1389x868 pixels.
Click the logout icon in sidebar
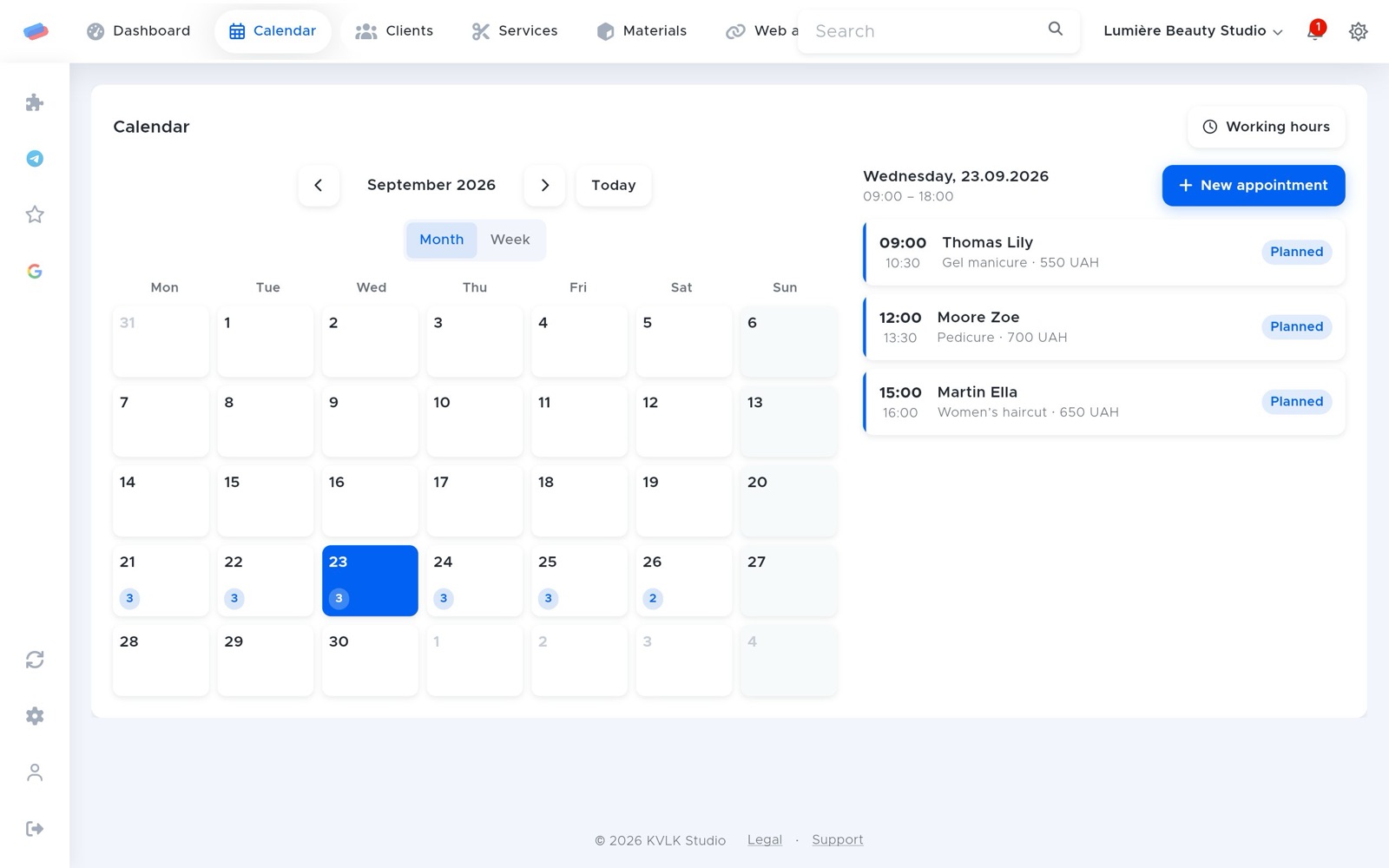click(x=35, y=829)
